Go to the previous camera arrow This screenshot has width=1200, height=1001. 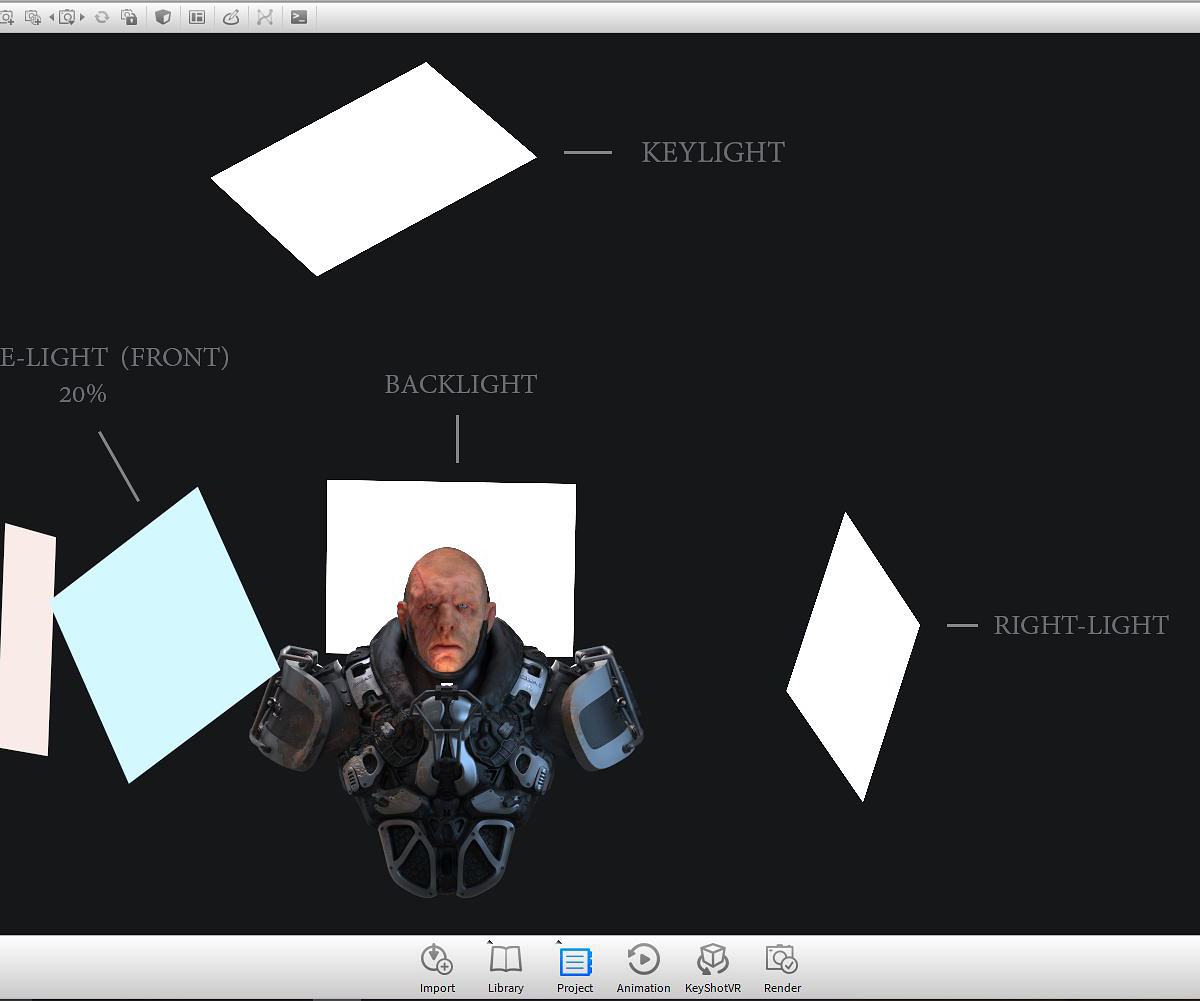(52, 17)
